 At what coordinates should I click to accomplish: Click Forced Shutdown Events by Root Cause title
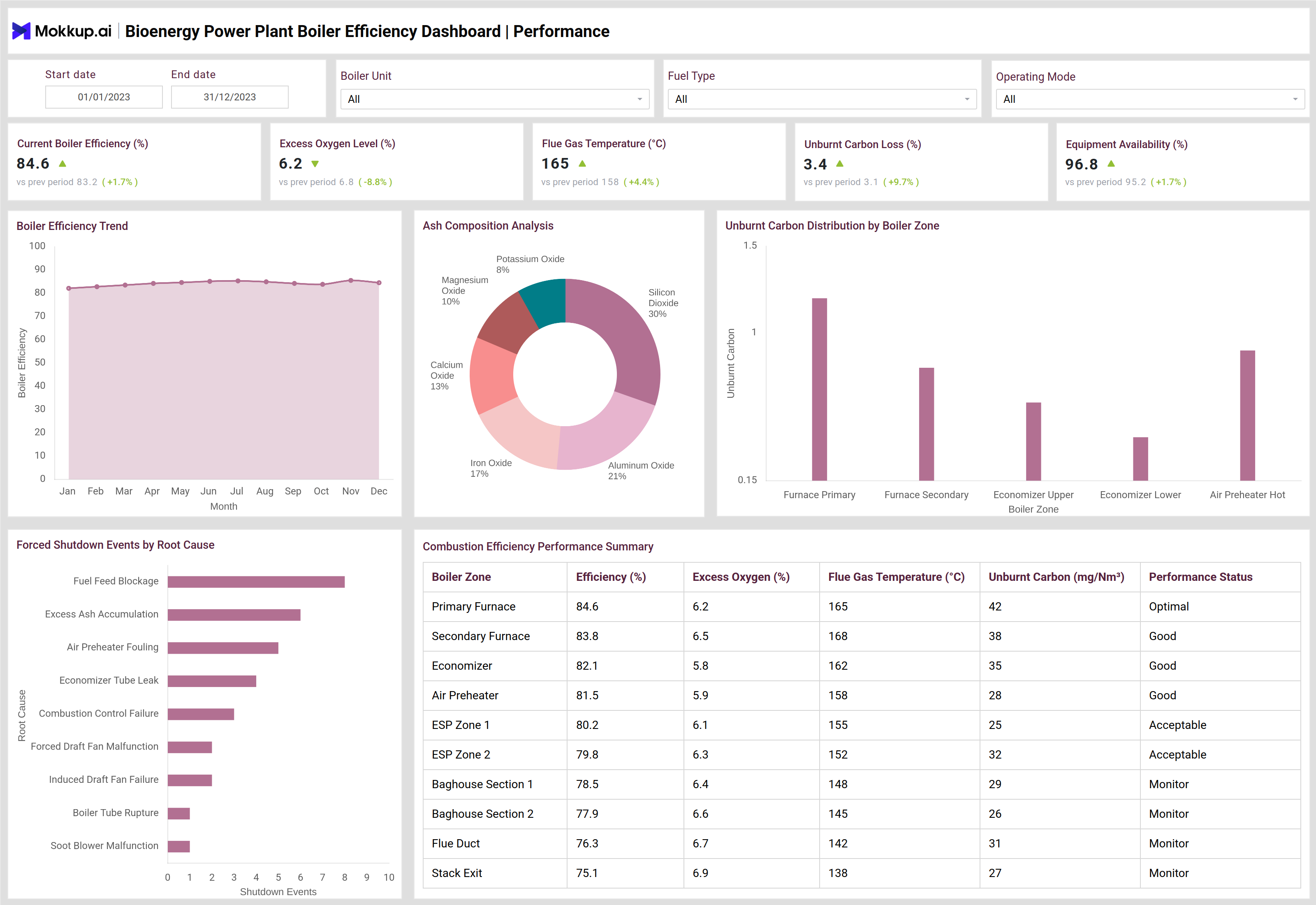point(115,545)
